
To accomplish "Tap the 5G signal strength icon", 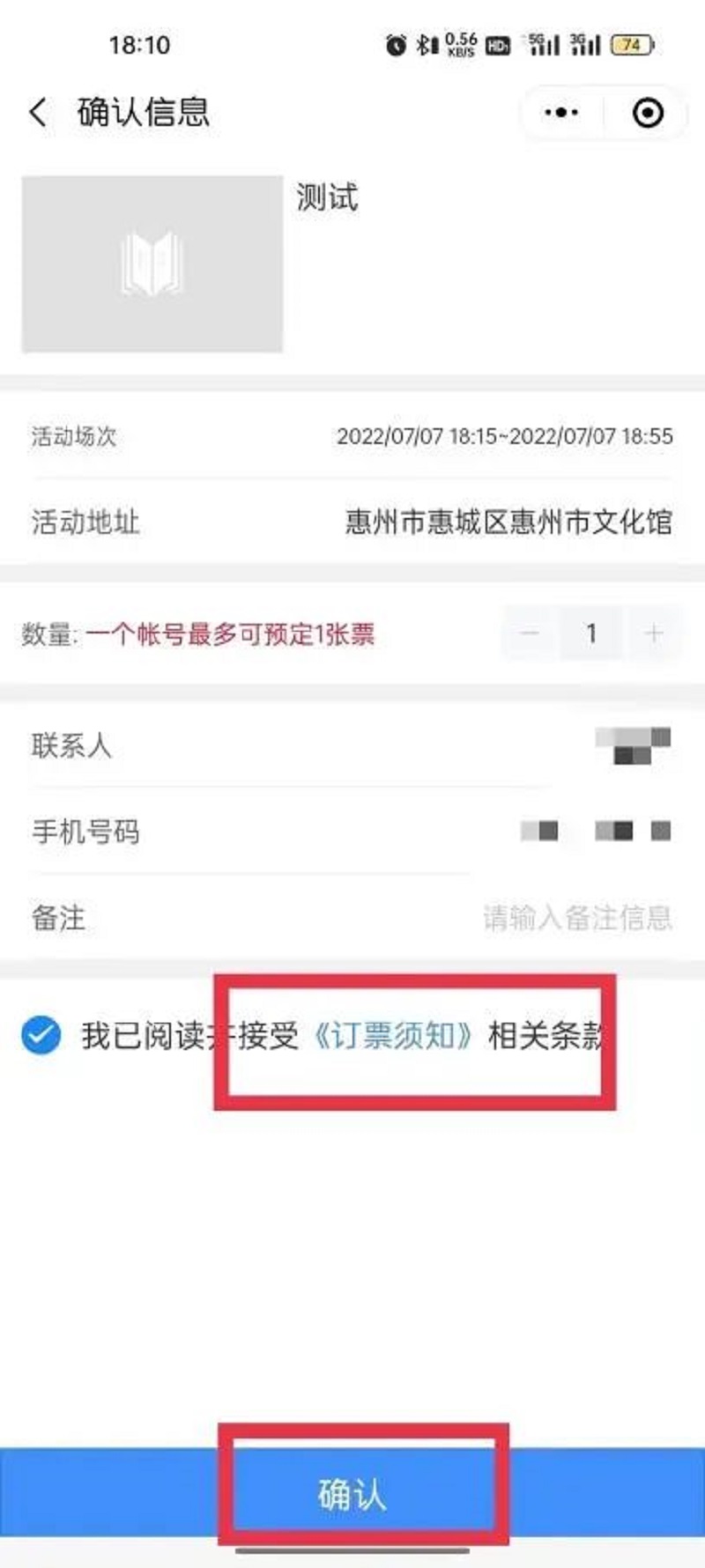I will pyautogui.click(x=543, y=44).
